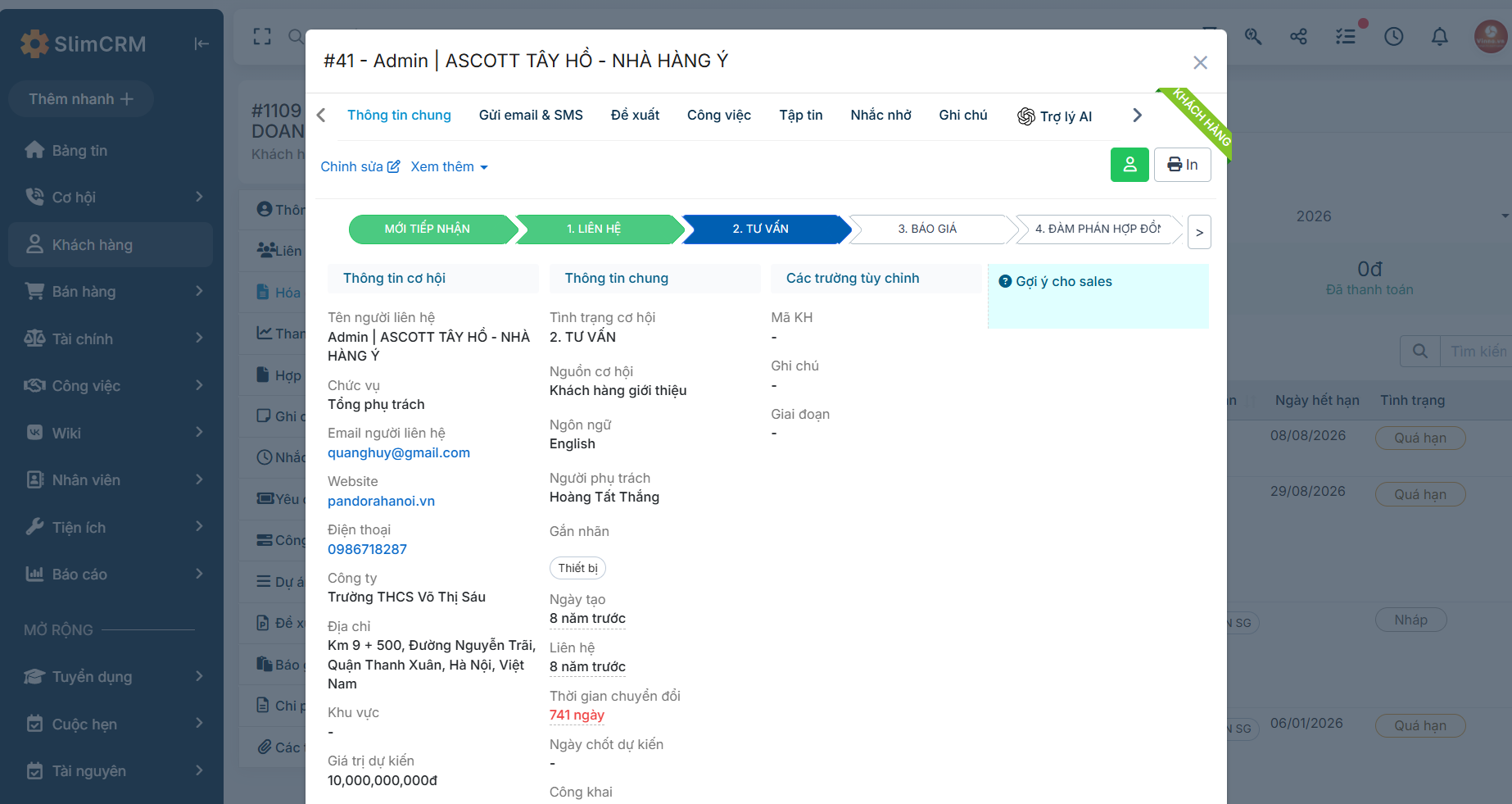Screen dimensions: 1512x804
Task: Show more pipeline stages with > button
Action: 1199,232
